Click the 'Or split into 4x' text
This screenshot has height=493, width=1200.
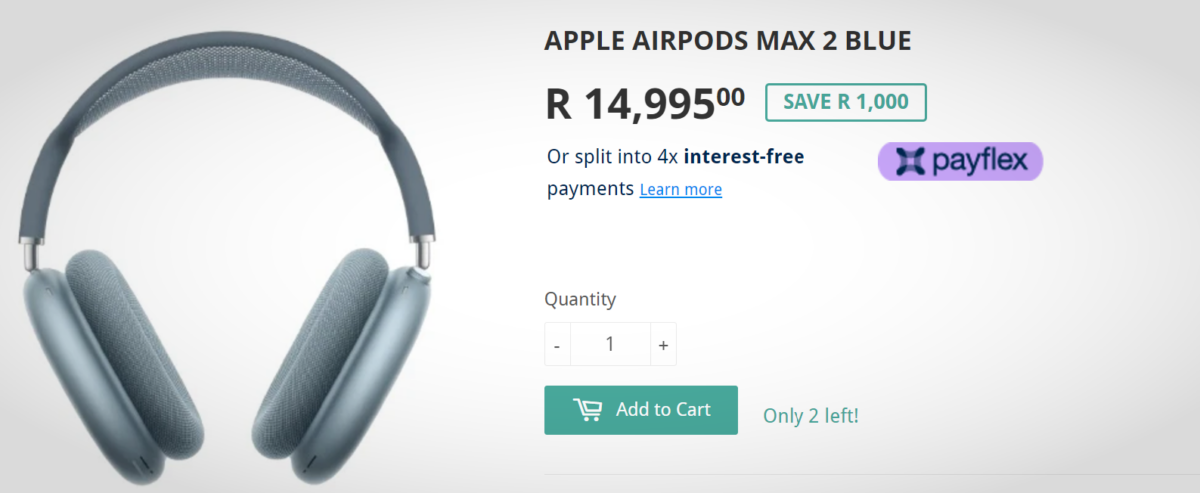tap(612, 156)
